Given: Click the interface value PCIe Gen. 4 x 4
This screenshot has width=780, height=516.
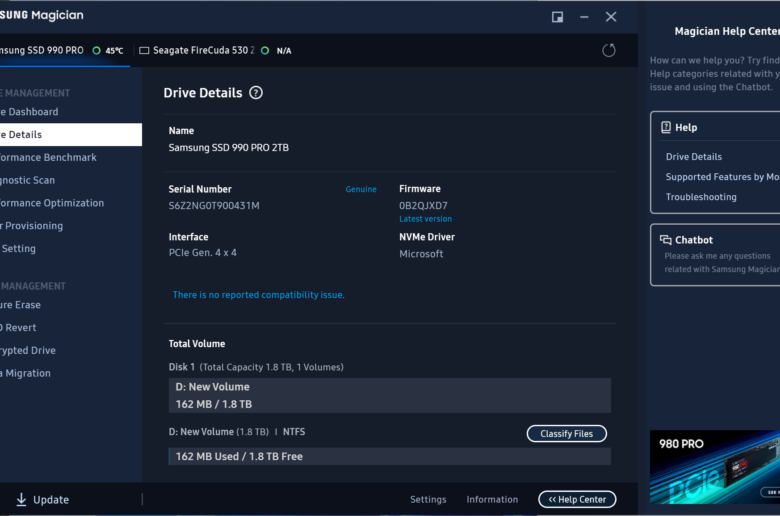Looking at the screenshot, I should point(202,253).
